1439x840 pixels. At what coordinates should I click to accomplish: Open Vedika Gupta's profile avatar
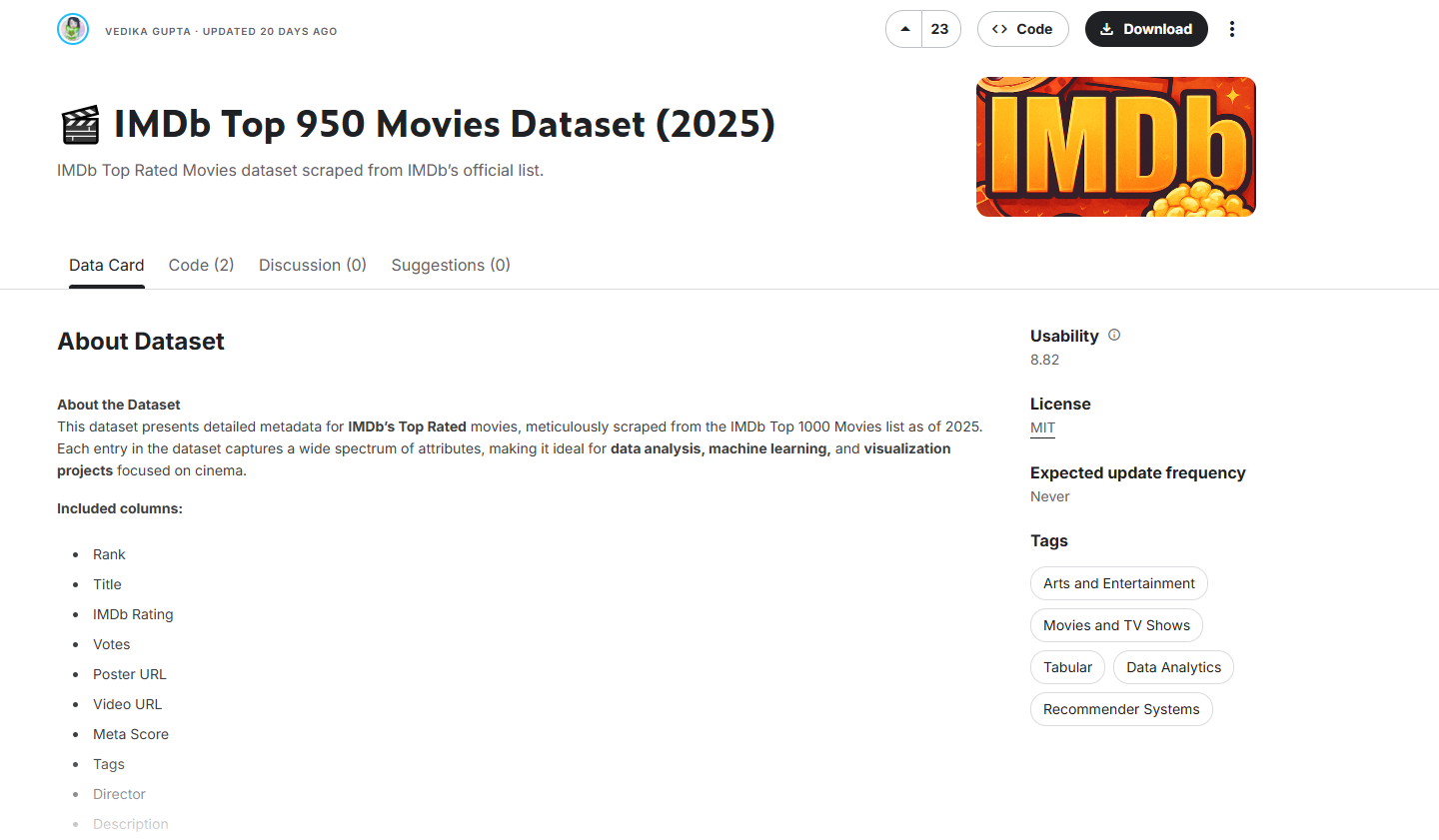[x=73, y=29]
